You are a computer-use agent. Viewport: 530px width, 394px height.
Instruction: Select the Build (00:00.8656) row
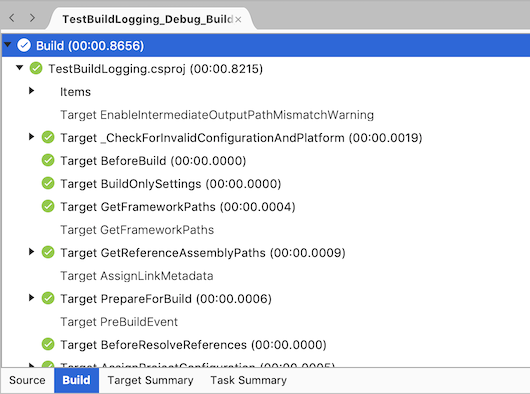[266, 45]
